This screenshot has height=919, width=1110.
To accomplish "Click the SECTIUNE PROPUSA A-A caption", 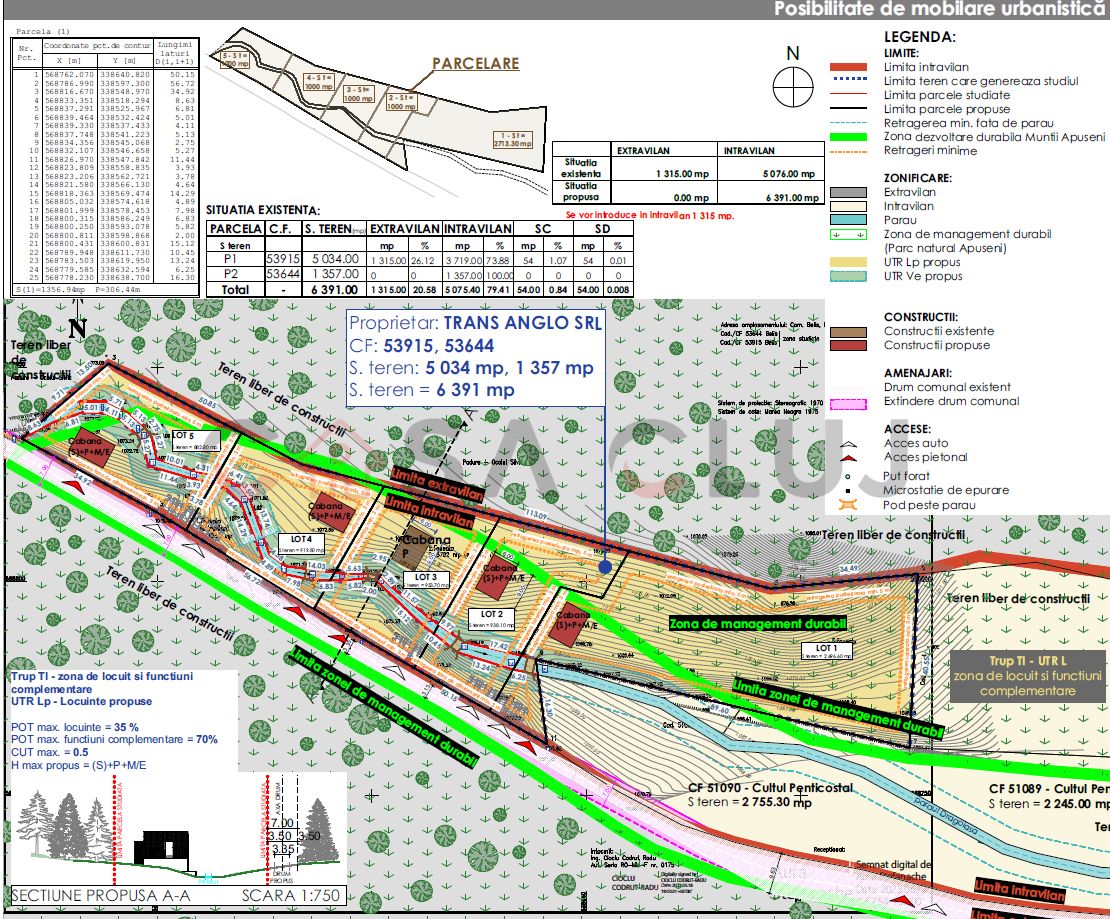I will click(101, 896).
